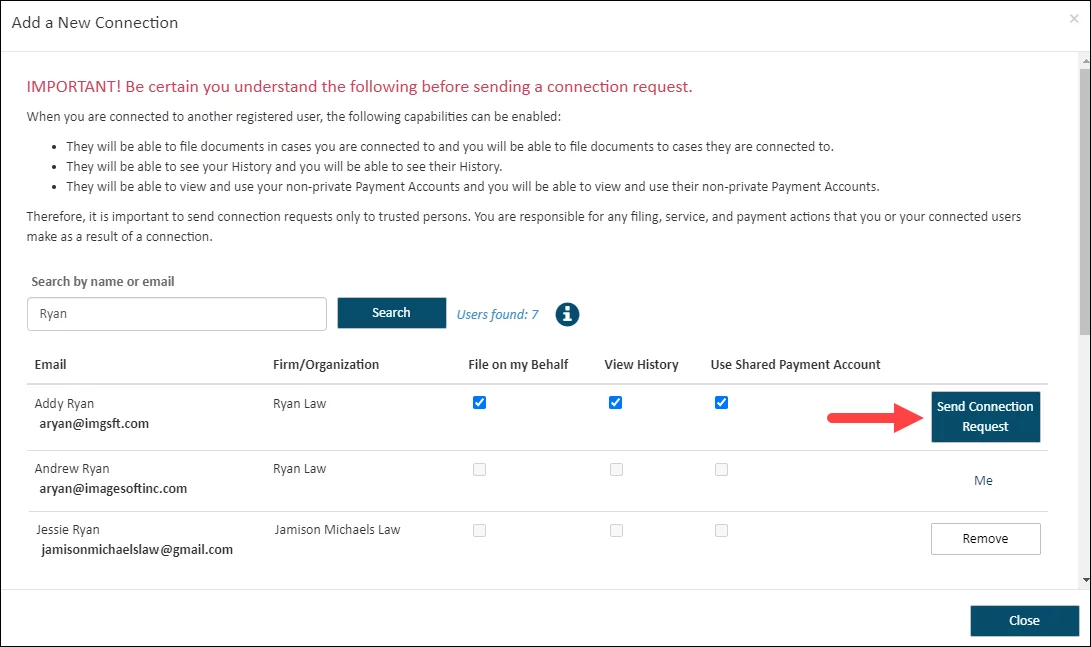This screenshot has width=1091, height=647.
Task: Click the Firm/Organization column header
Action: pyautogui.click(x=326, y=365)
